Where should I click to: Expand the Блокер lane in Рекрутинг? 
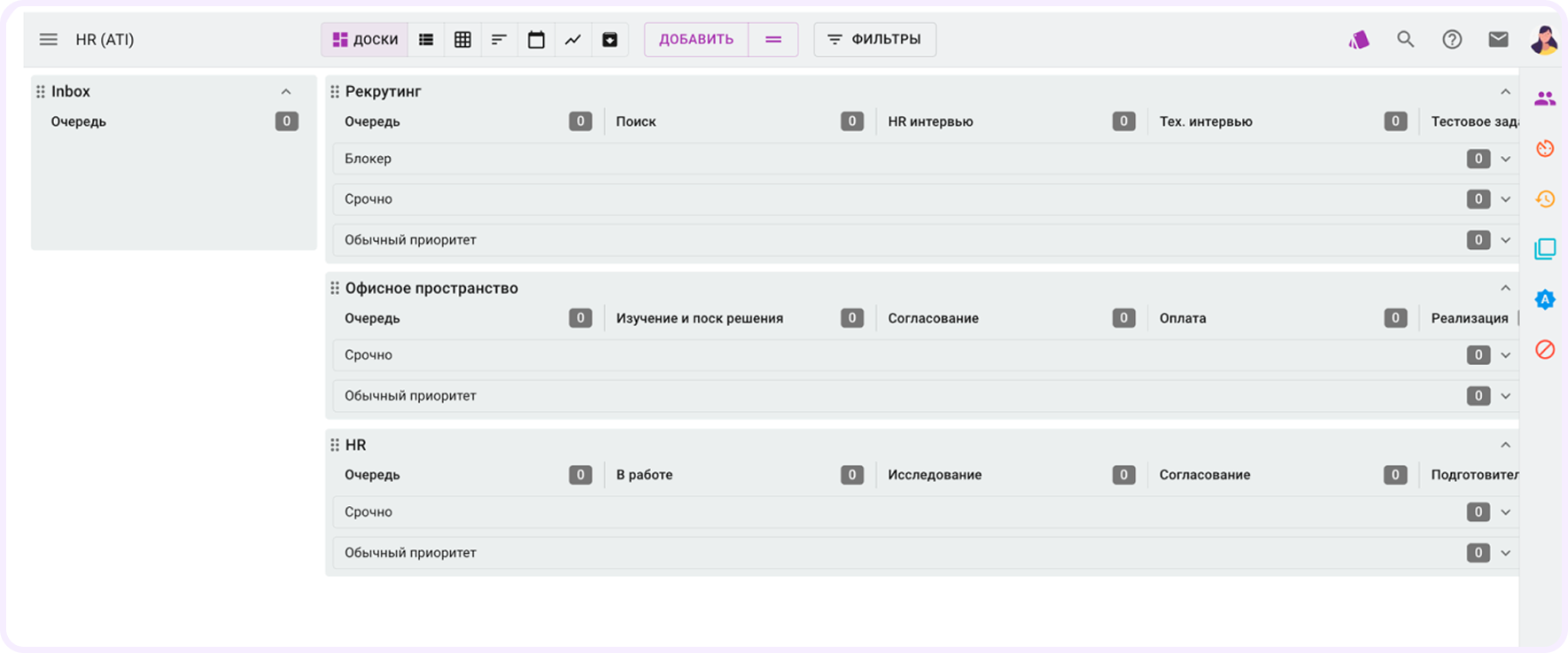click(x=1505, y=159)
